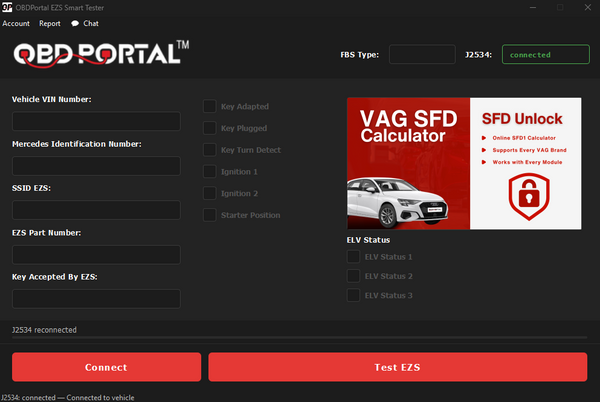Toggle the ELV Status 1 checkbox
Screen dimensions: 600x402
pos(353,257)
